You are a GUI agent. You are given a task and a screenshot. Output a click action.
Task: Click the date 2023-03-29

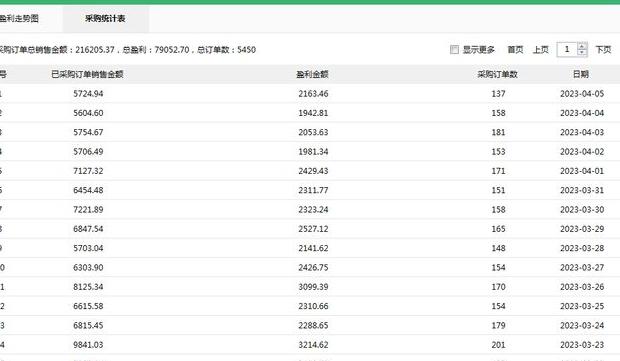tap(582, 229)
